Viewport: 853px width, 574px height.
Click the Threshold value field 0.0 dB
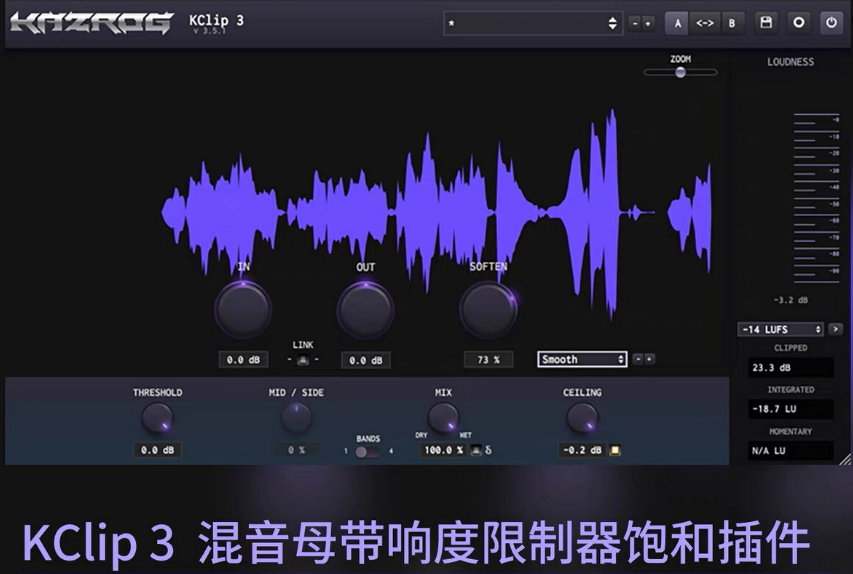[157, 450]
